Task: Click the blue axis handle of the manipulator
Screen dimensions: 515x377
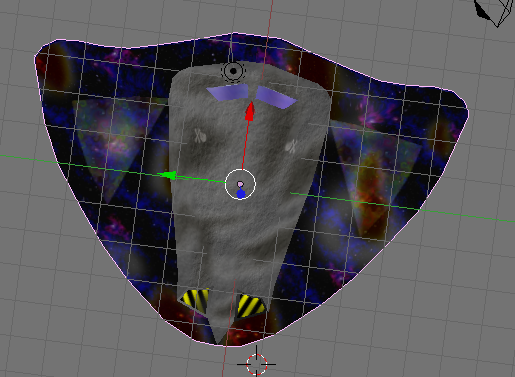Action: pyautogui.click(x=241, y=194)
